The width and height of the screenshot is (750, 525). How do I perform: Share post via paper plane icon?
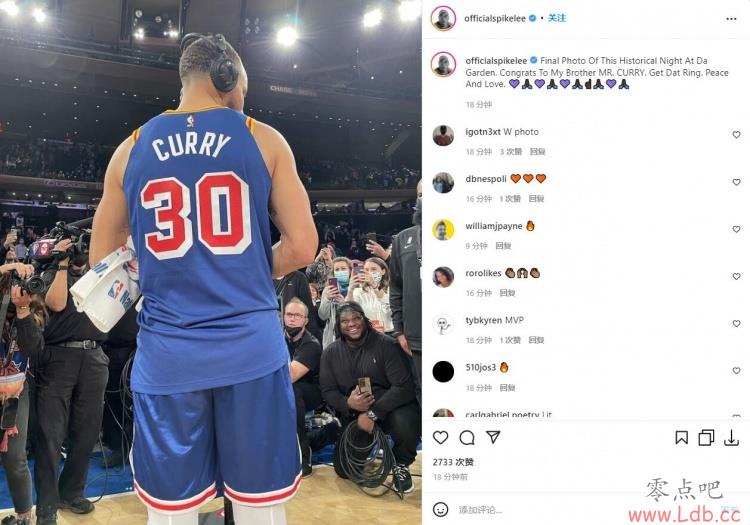point(493,437)
